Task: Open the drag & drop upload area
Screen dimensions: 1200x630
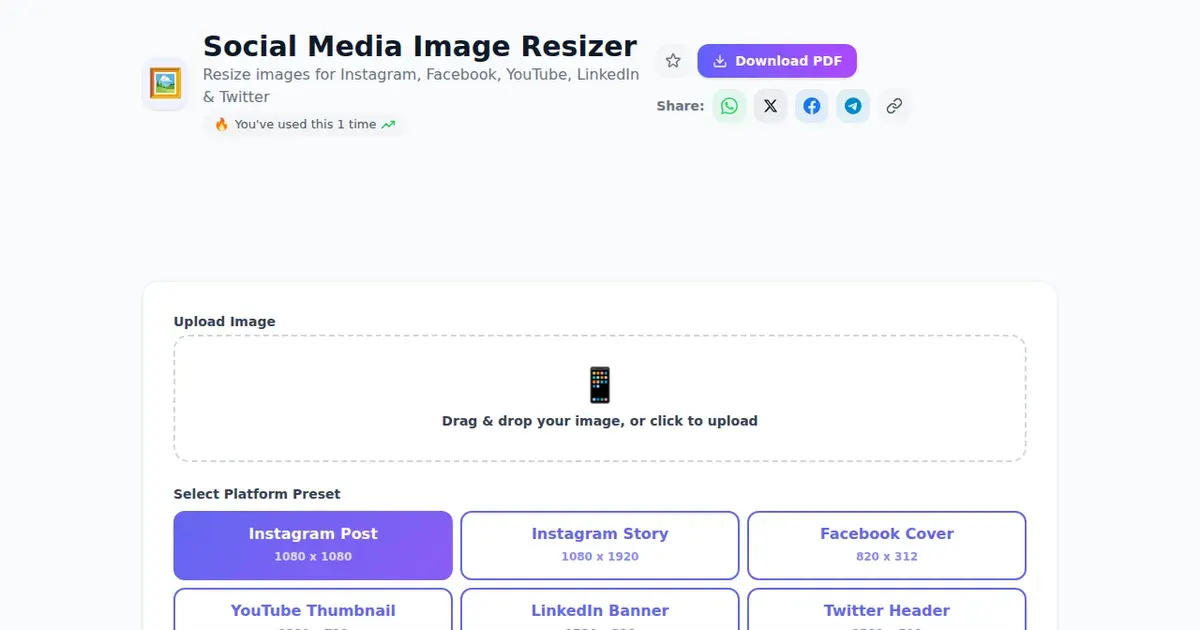Action: pyautogui.click(x=600, y=398)
